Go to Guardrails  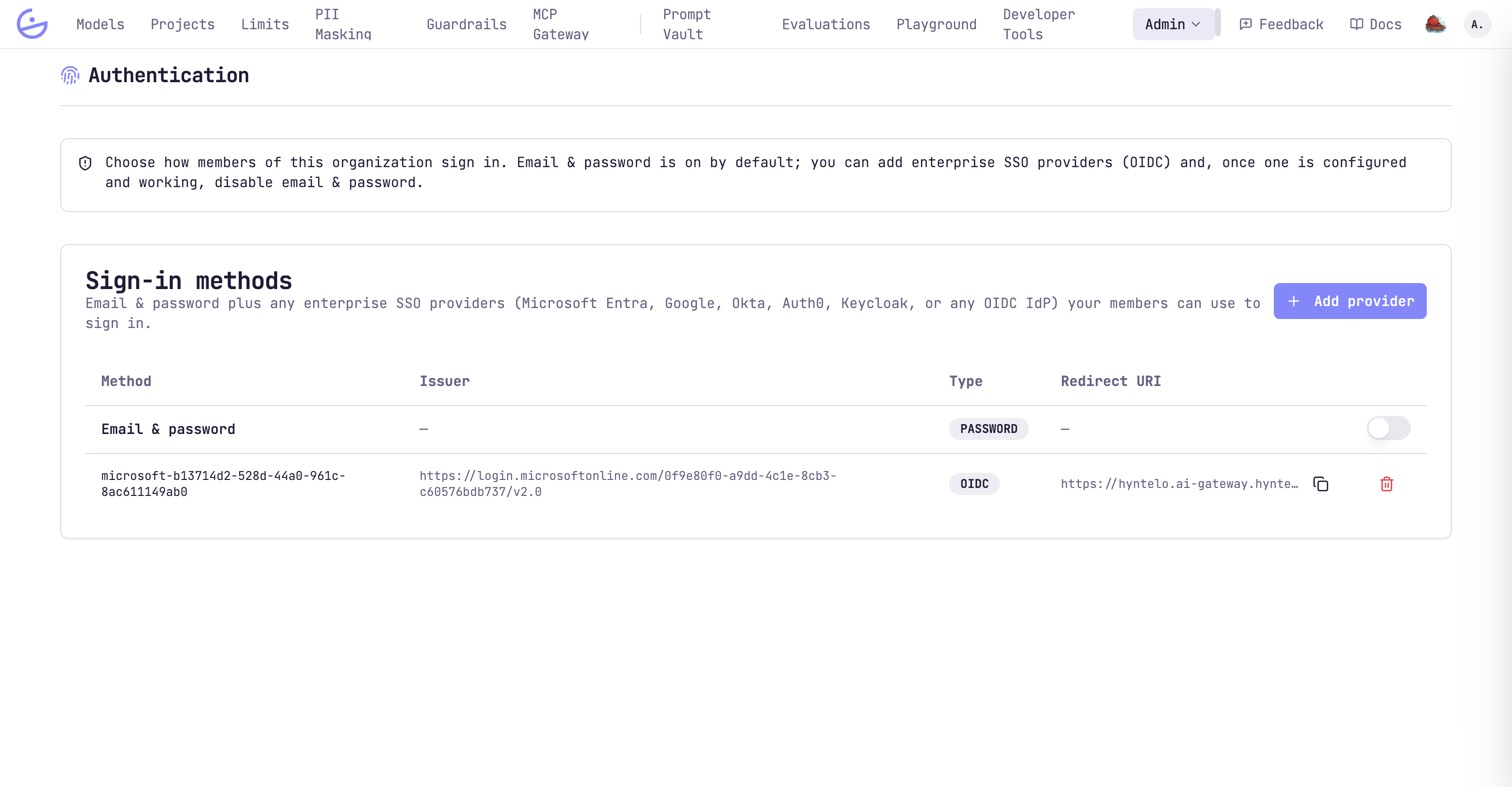(466, 24)
